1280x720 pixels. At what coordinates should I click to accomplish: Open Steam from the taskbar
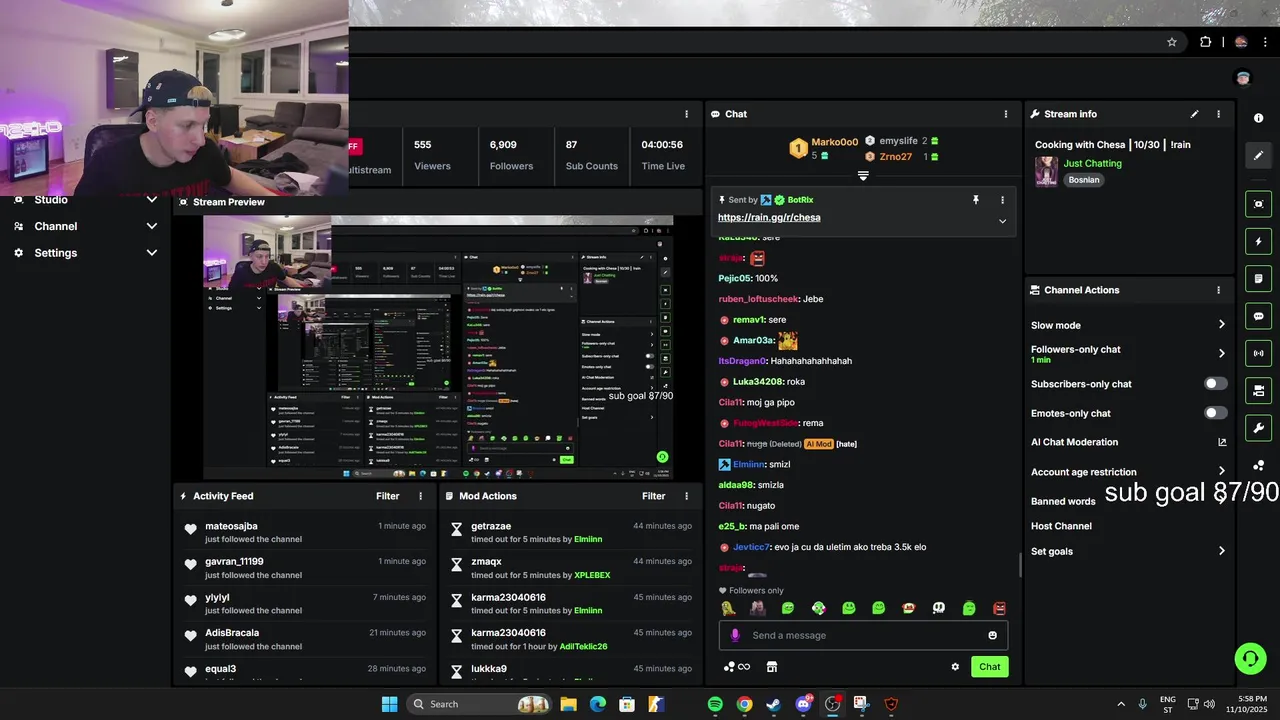pyautogui.click(x=773, y=704)
